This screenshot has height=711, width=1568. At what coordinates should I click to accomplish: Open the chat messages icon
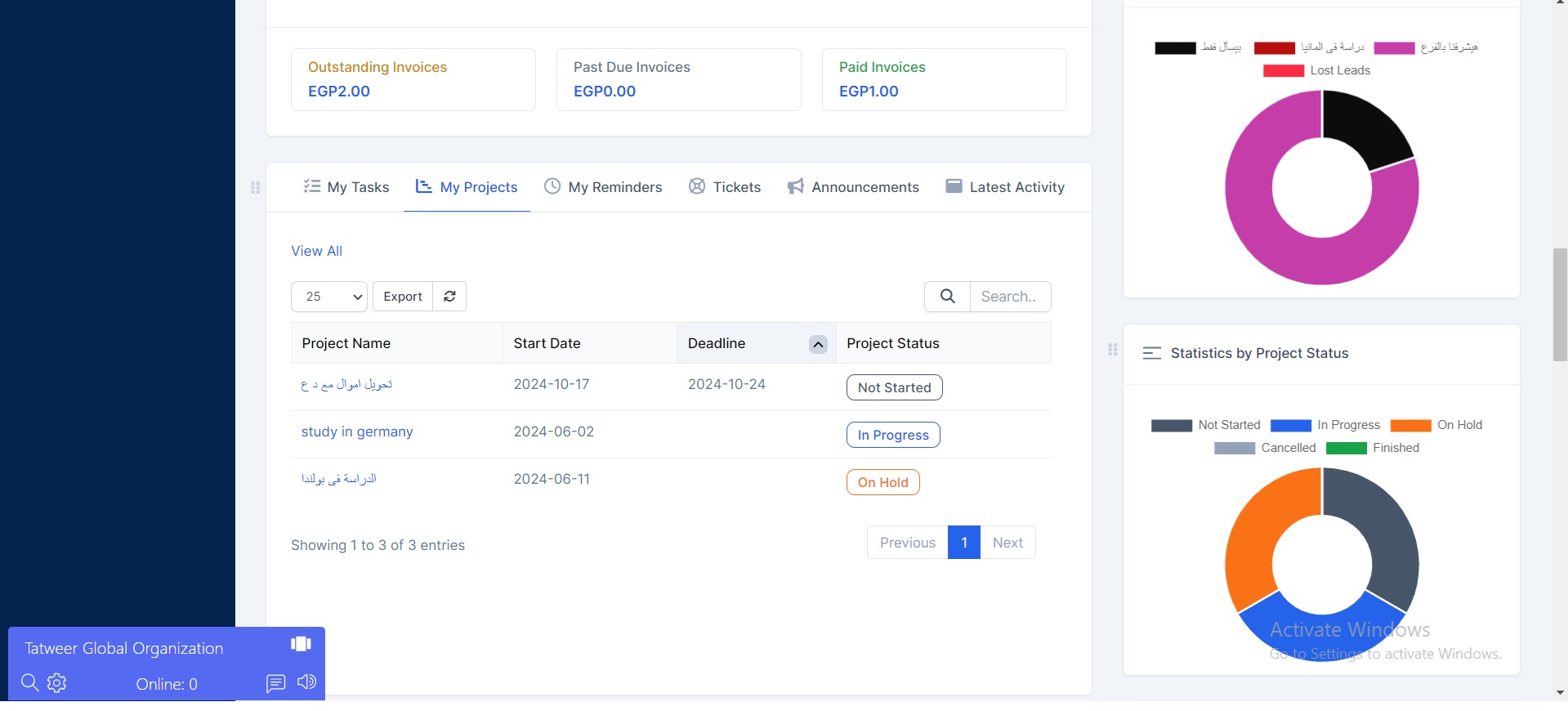point(275,682)
